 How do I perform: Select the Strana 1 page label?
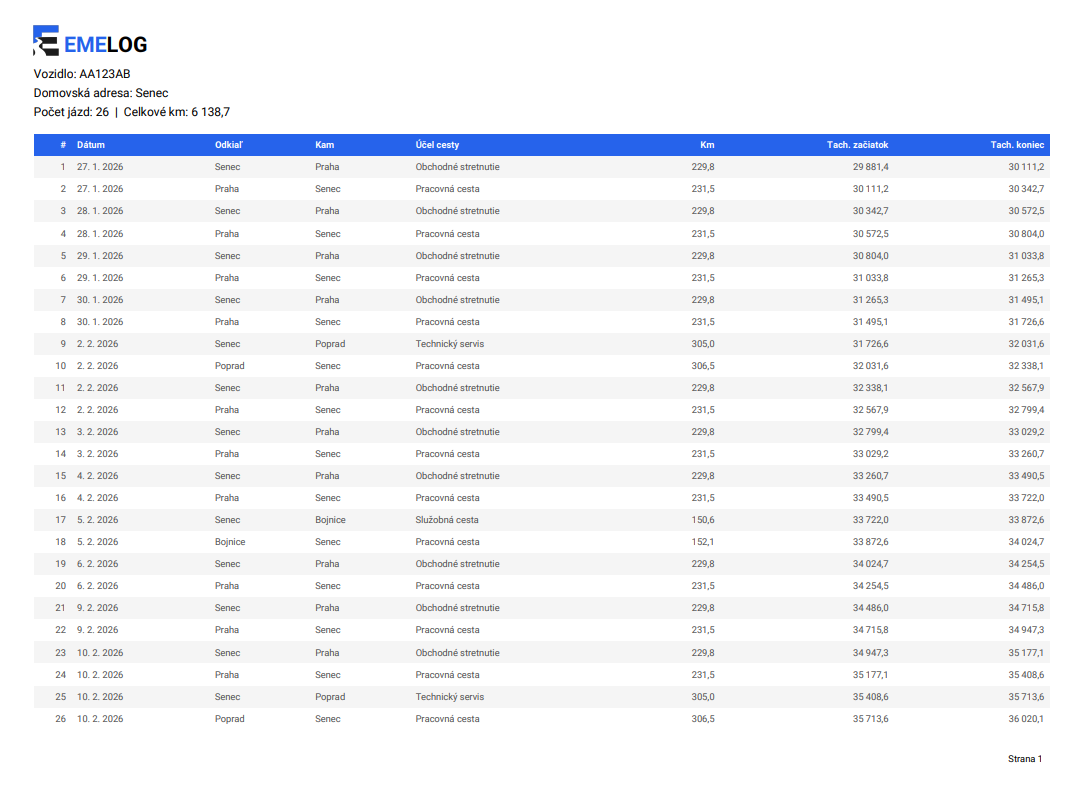coord(1025,759)
